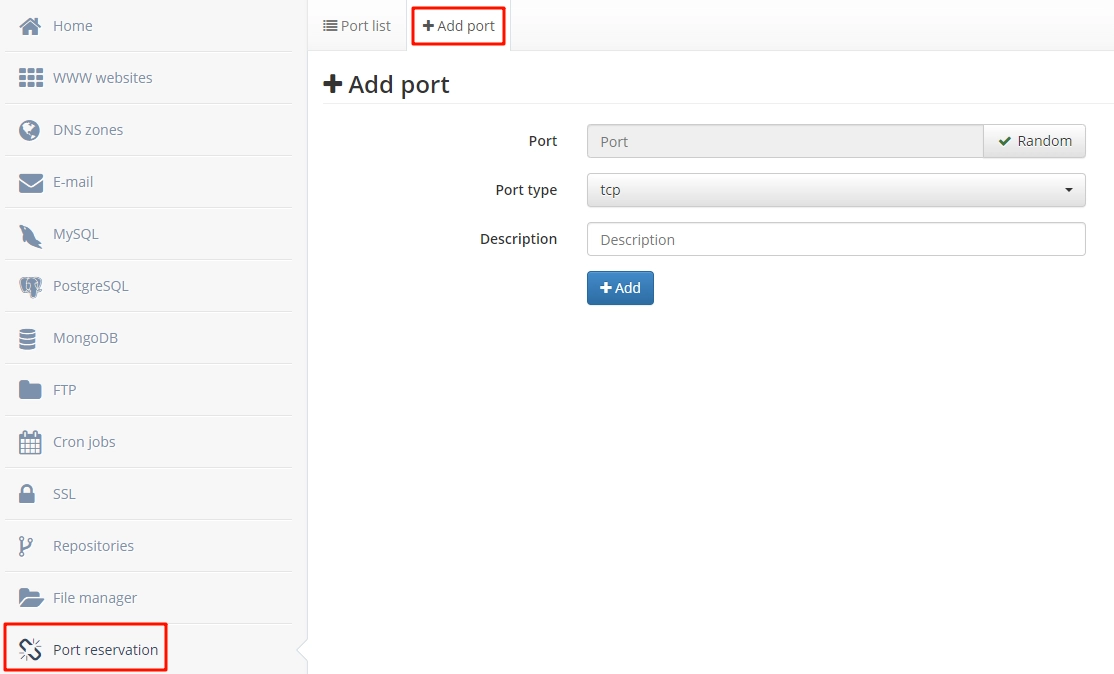Go to Port reservation in sidebar
Image resolution: width=1114 pixels, height=674 pixels.
[105, 650]
